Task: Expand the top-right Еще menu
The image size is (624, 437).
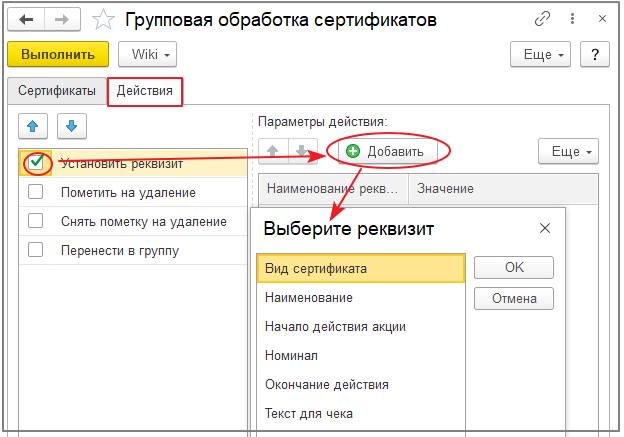Action: click(541, 54)
